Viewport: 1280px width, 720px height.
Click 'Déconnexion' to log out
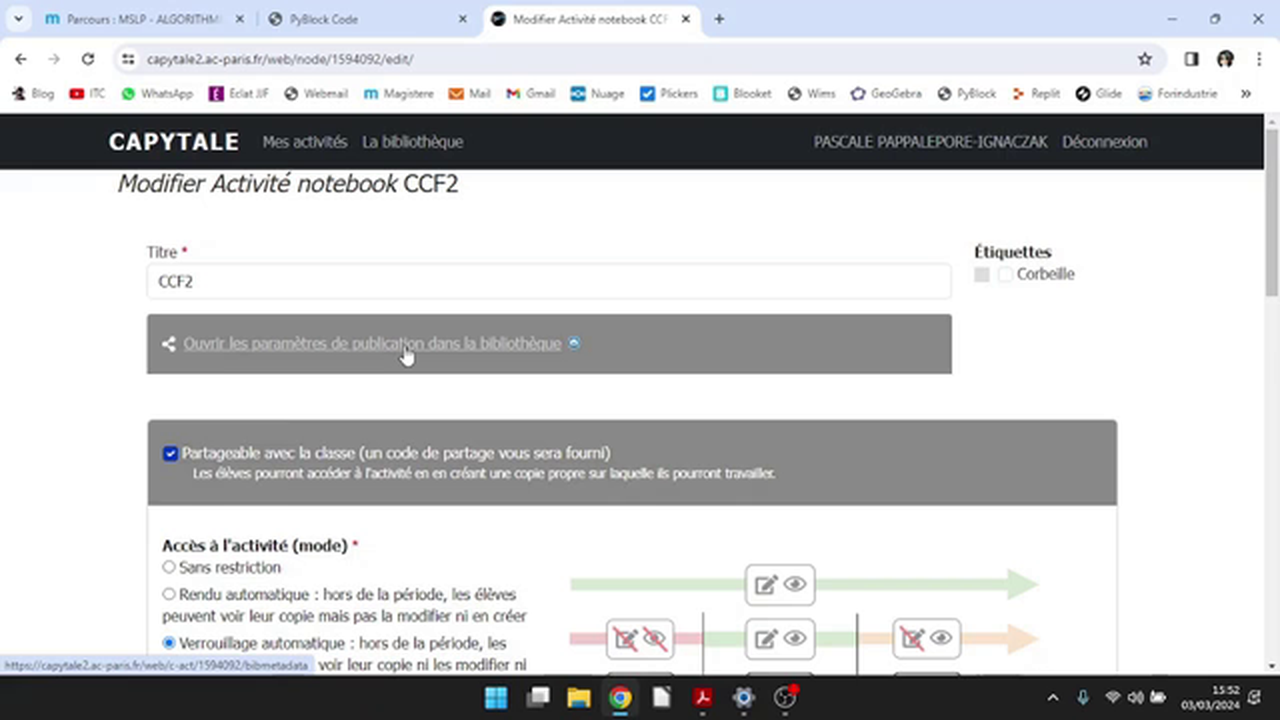tap(1104, 141)
